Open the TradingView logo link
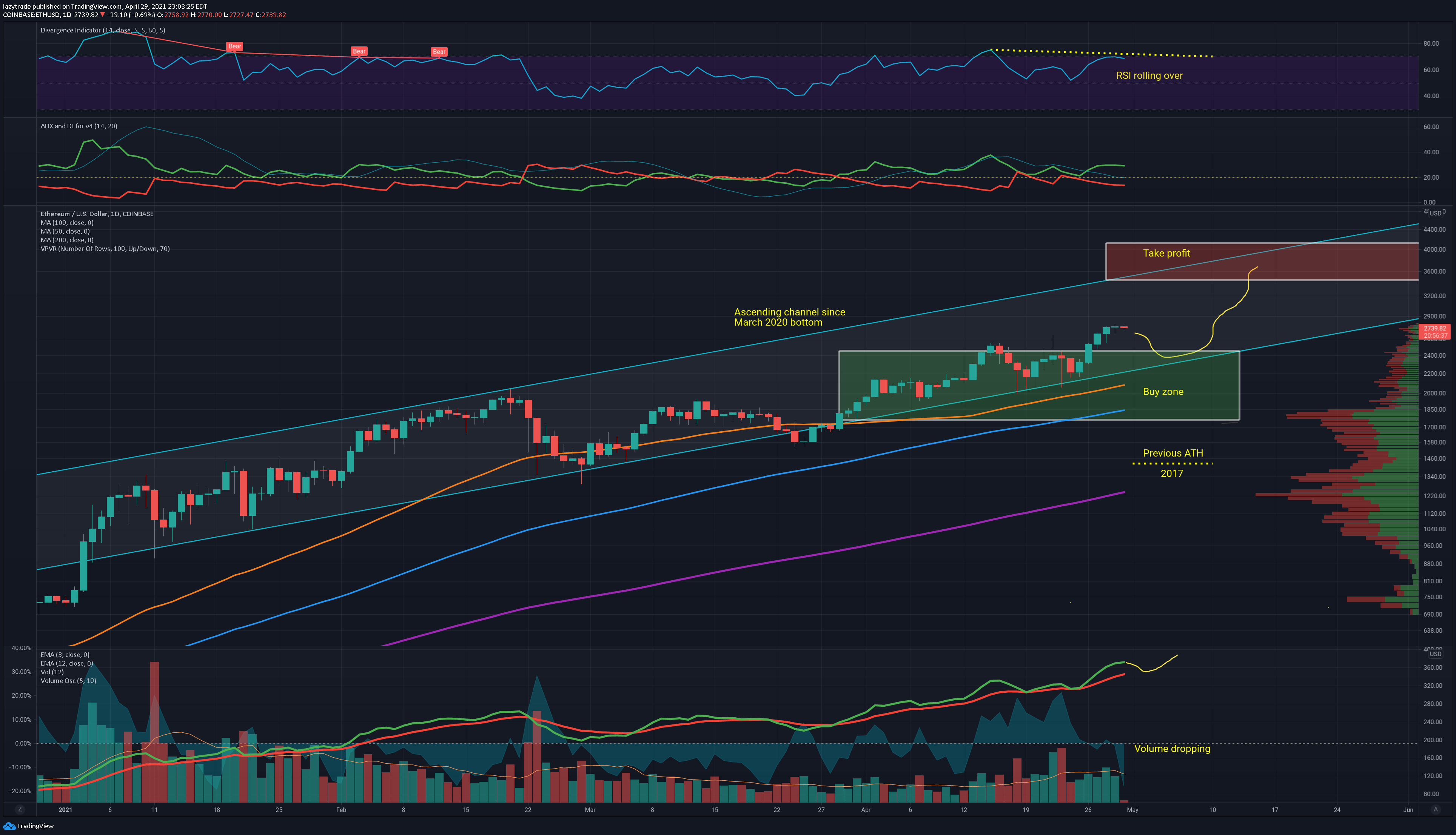 coord(28,826)
